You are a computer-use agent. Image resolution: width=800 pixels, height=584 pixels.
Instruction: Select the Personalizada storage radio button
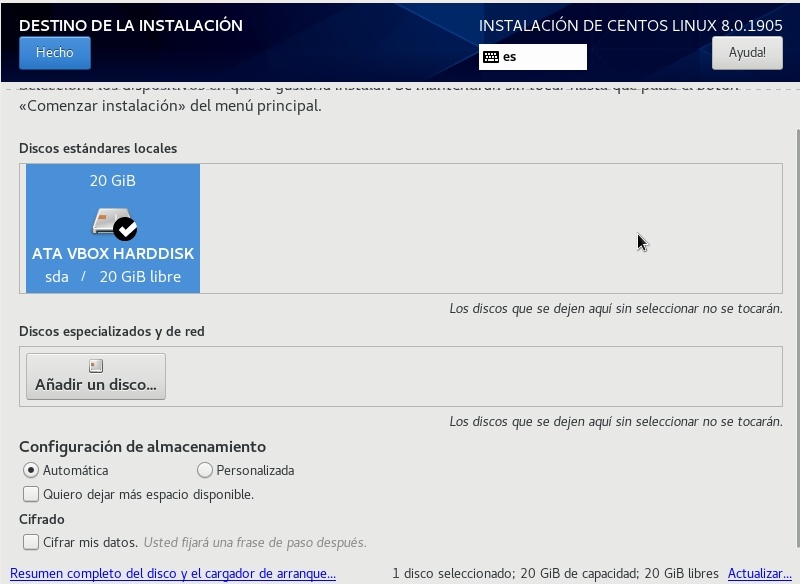(x=205, y=470)
